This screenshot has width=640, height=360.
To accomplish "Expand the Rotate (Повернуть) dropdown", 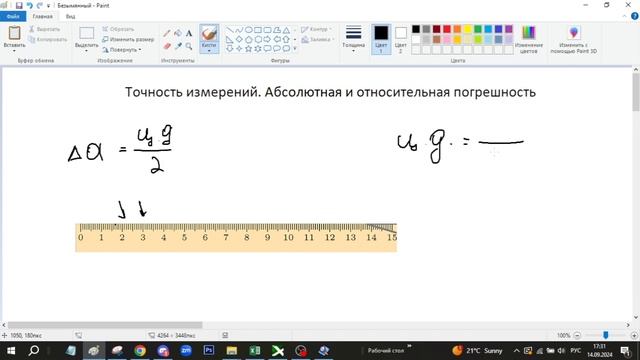I will pyautogui.click(x=140, y=50).
